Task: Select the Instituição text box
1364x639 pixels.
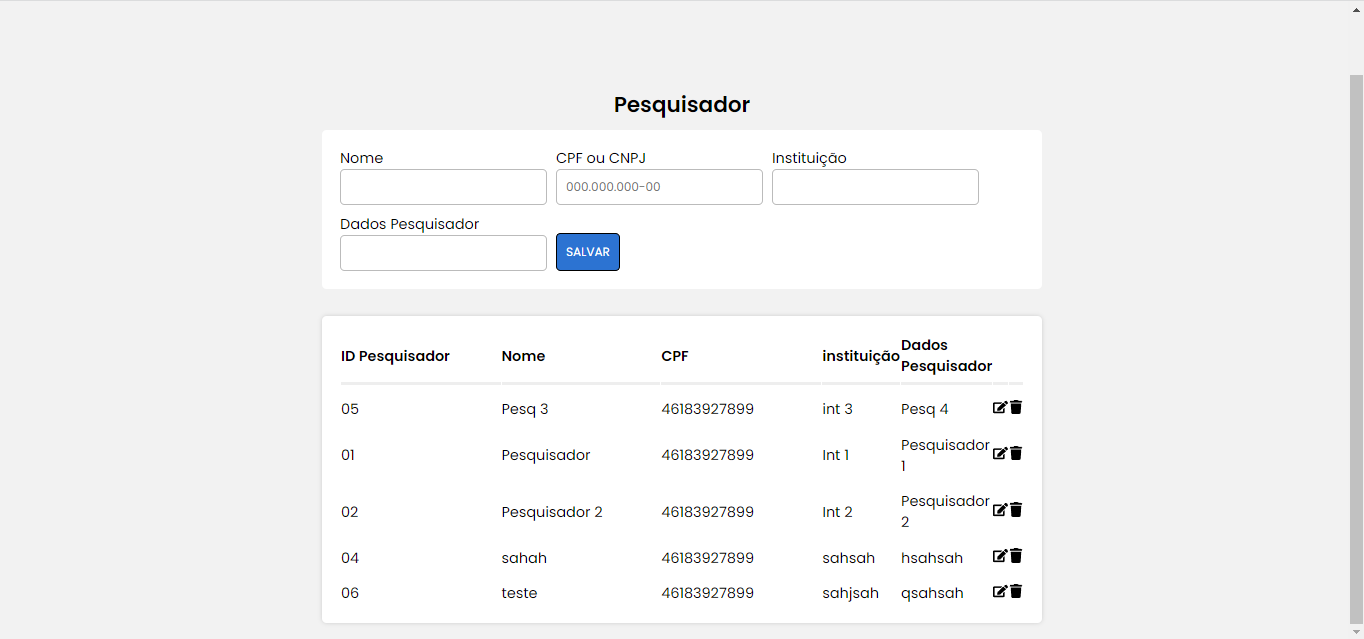Action: tap(875, 186)
